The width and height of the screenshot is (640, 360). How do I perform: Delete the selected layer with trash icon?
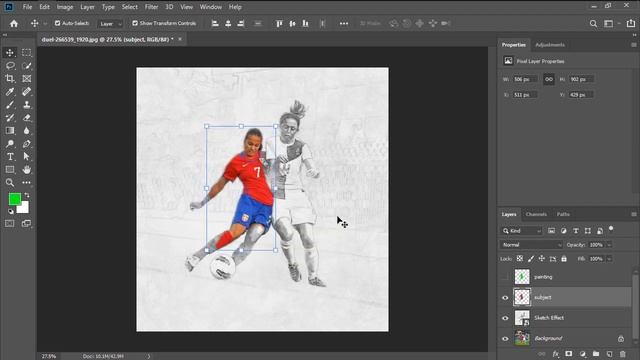click(x=622, y=353)
